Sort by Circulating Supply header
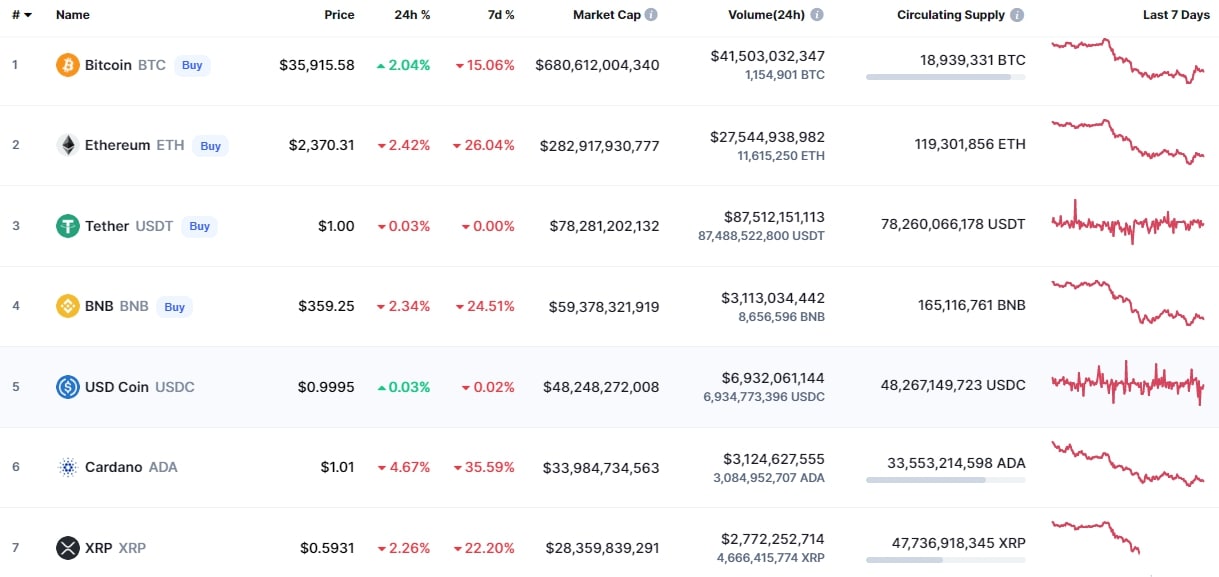 tap(951, 15)
